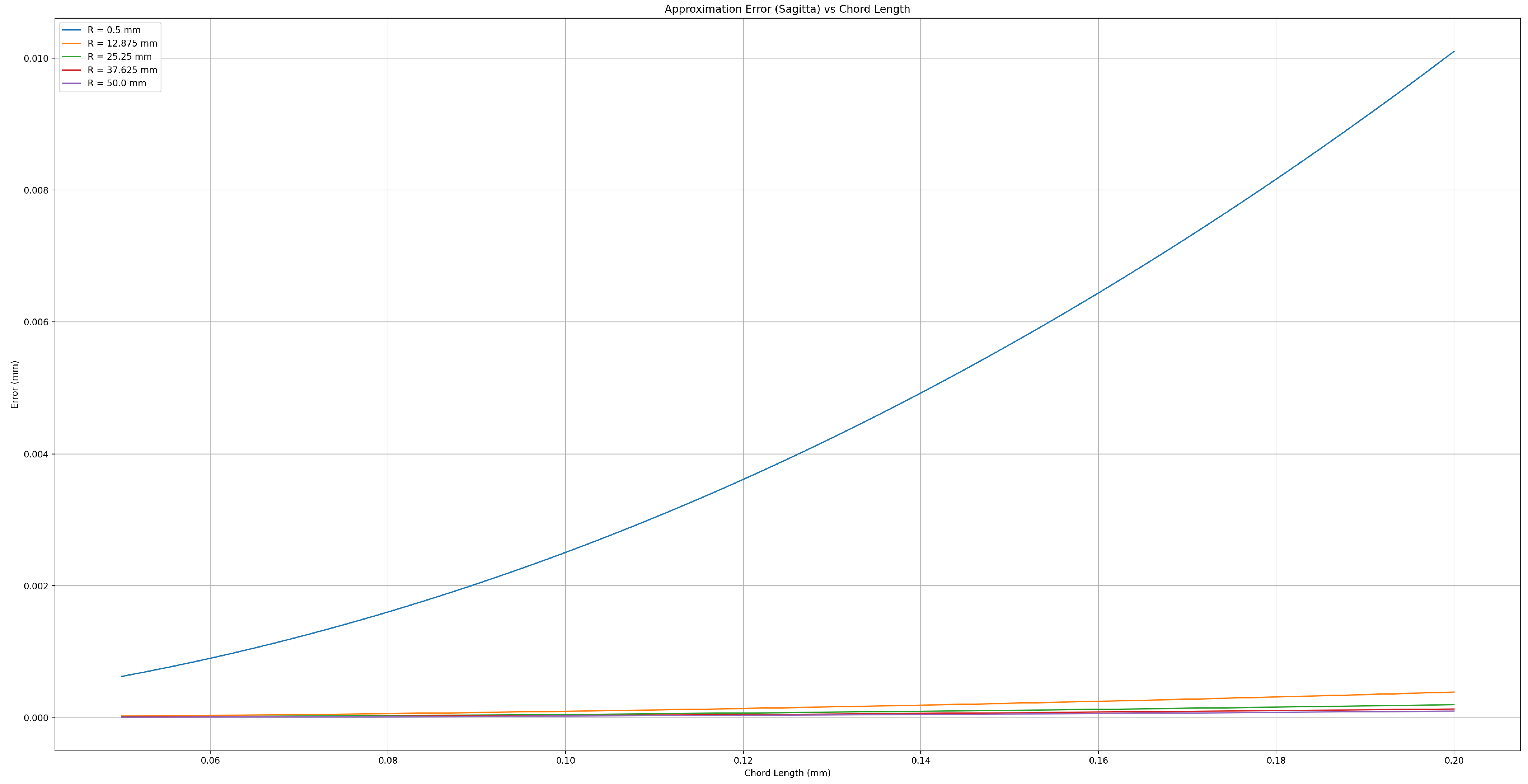
Task: Click the 0.12 x-axis tick label
Action: (x=743, y=760)
